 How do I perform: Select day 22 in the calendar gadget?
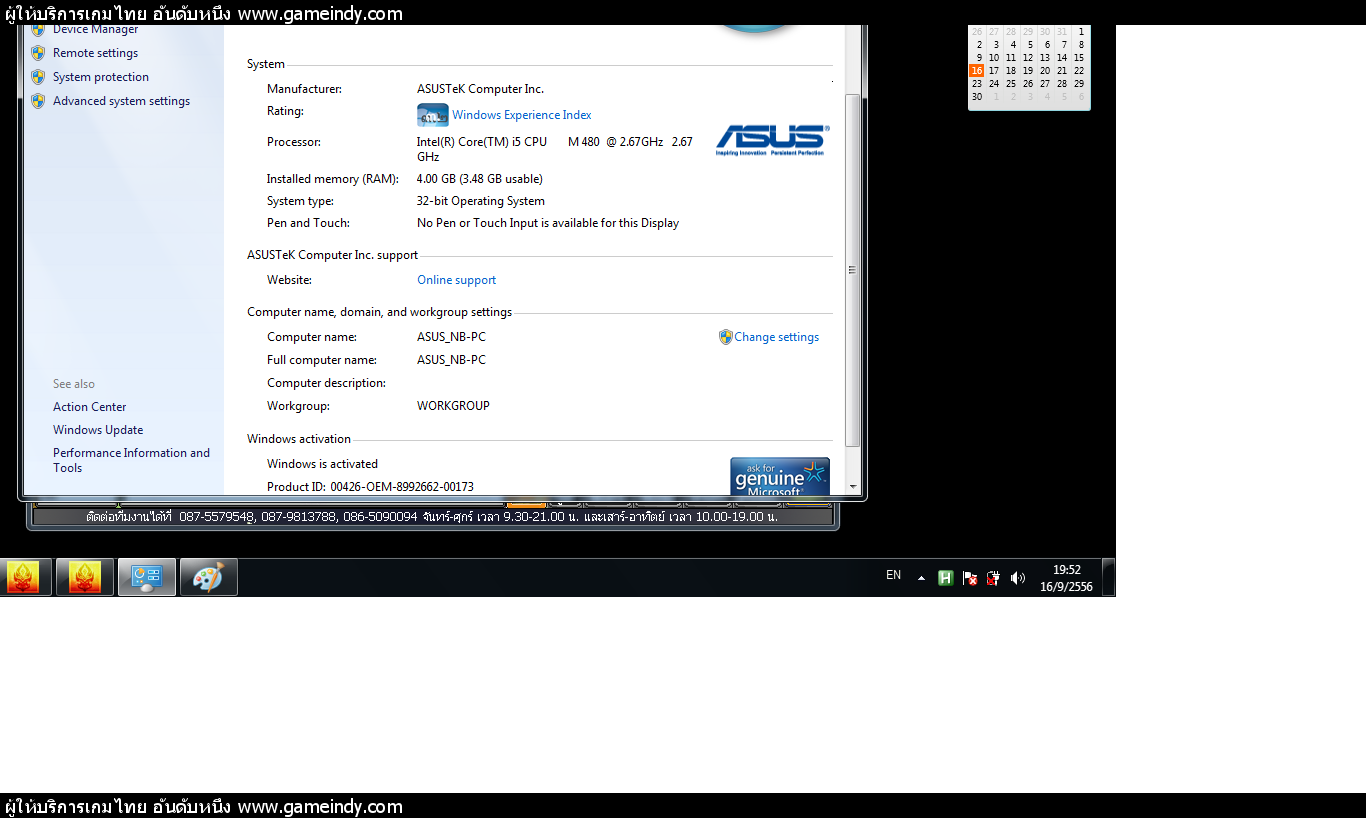click(x=1079, y=71)
